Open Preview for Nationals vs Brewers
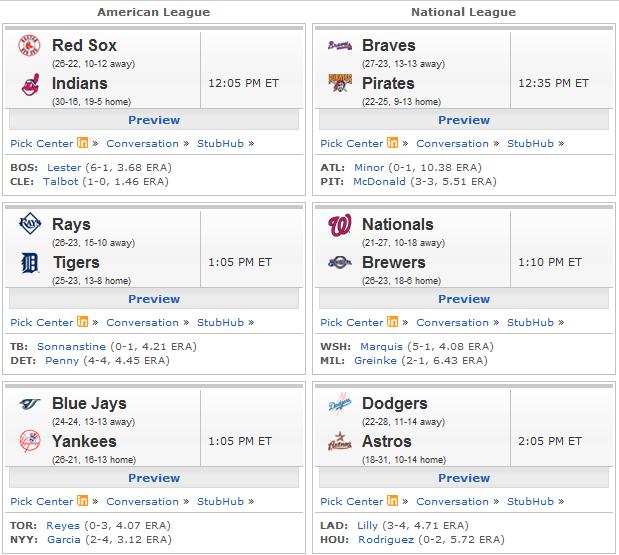 [464, 299]
